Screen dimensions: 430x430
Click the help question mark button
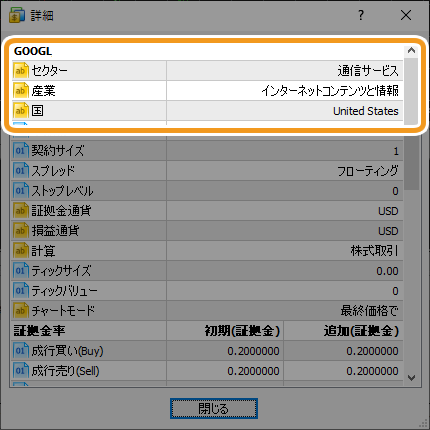coord(361,15)
